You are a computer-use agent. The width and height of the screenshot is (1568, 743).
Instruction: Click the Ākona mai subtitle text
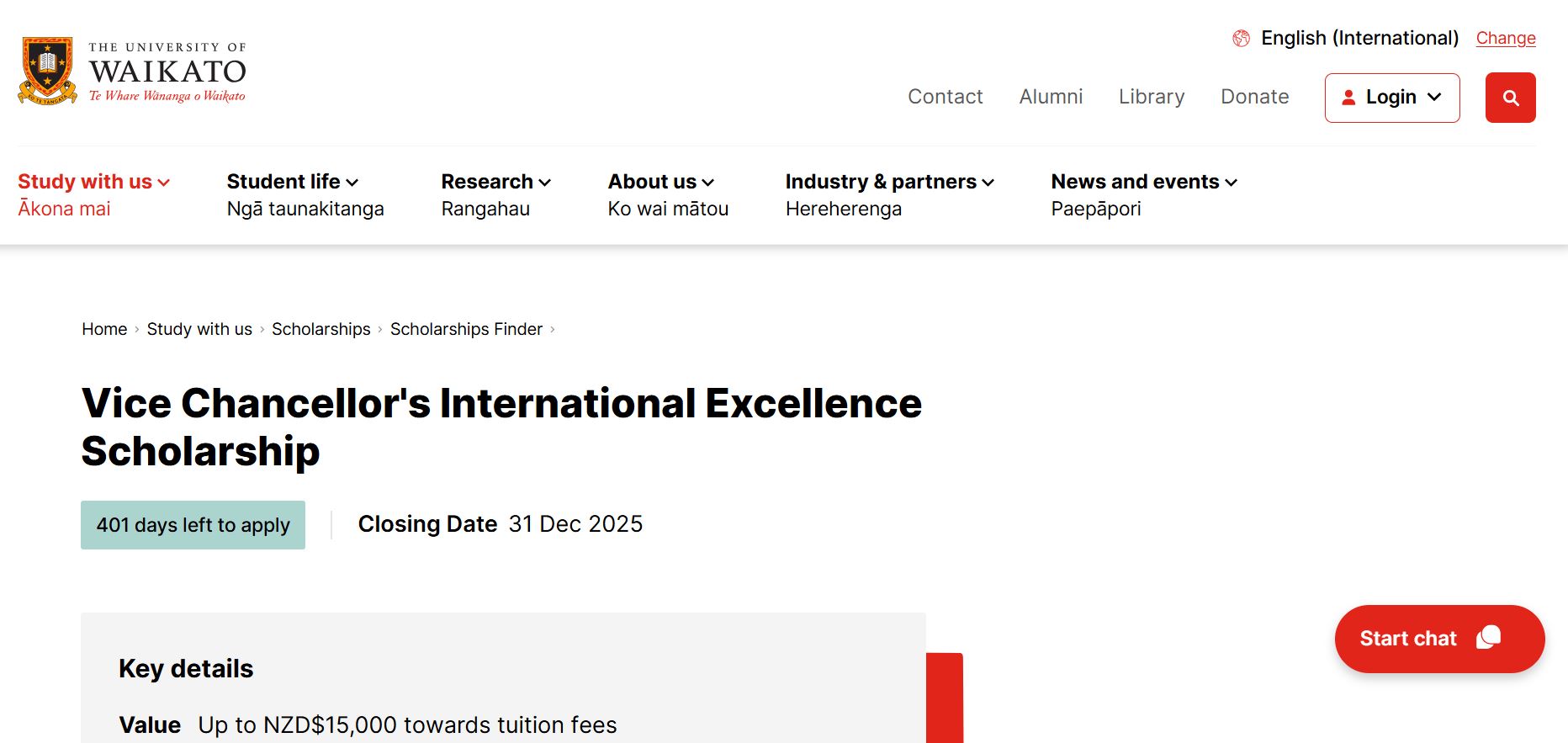click(x=65, y=209)
